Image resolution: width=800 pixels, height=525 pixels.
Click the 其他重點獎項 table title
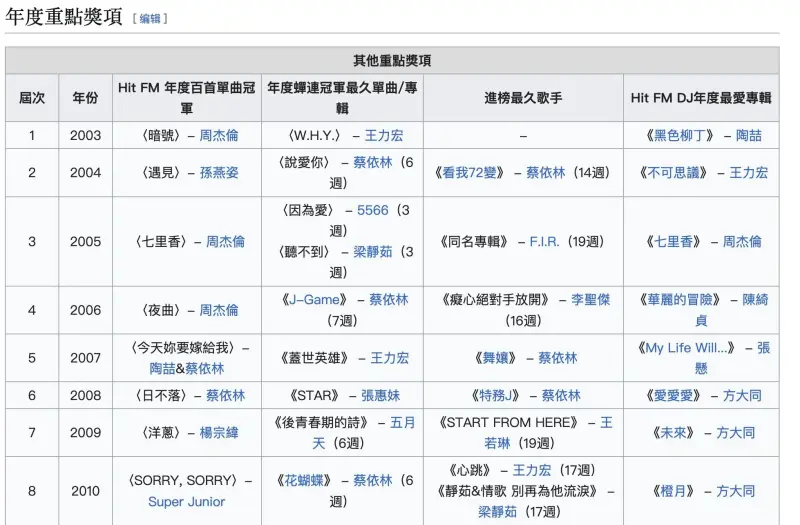click(x=392, y=61)
